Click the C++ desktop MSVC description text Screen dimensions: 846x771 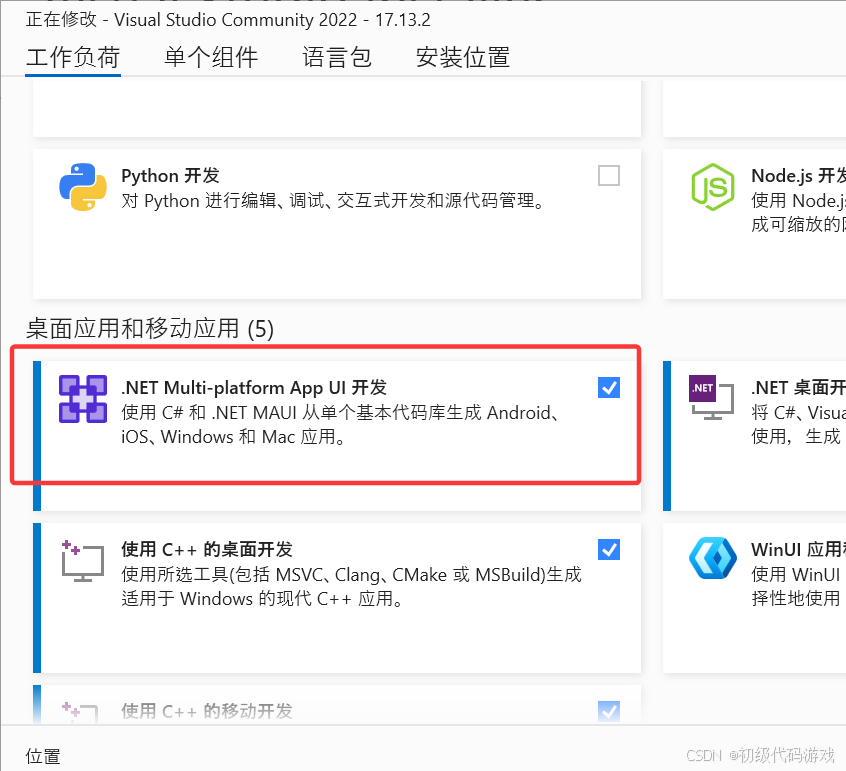click(x=351, y=586)
